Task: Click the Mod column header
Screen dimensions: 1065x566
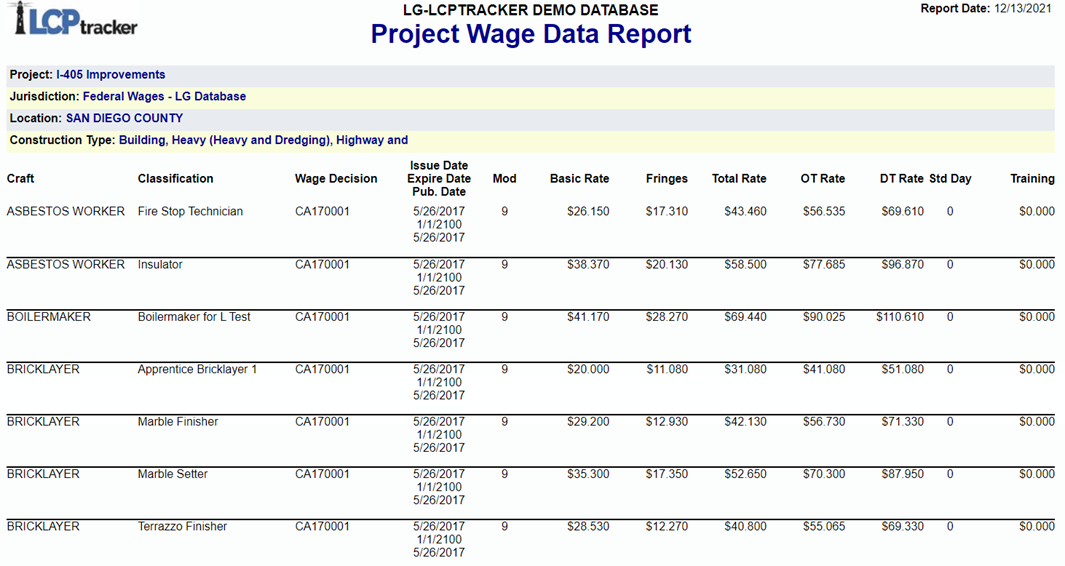Action: [x=504, y=179]
